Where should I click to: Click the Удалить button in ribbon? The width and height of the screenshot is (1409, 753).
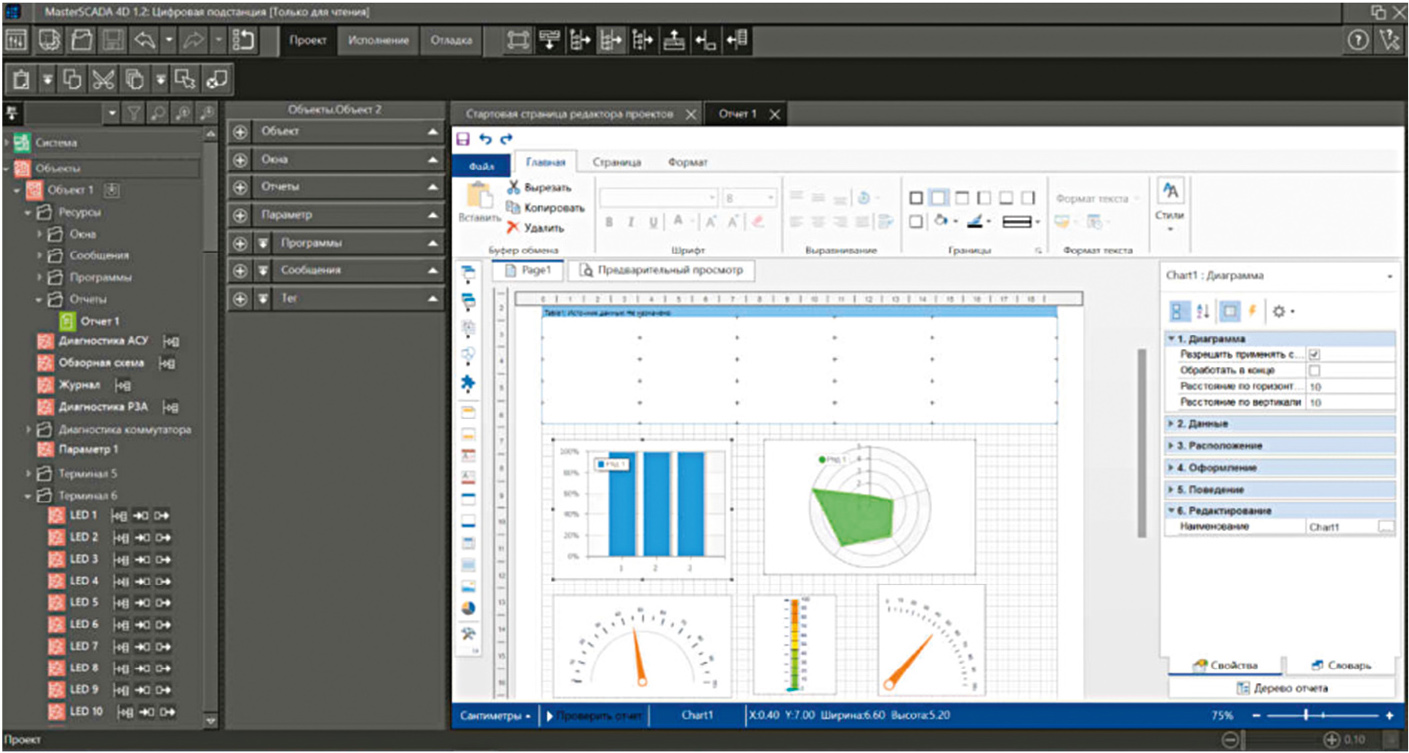[535, 227]
